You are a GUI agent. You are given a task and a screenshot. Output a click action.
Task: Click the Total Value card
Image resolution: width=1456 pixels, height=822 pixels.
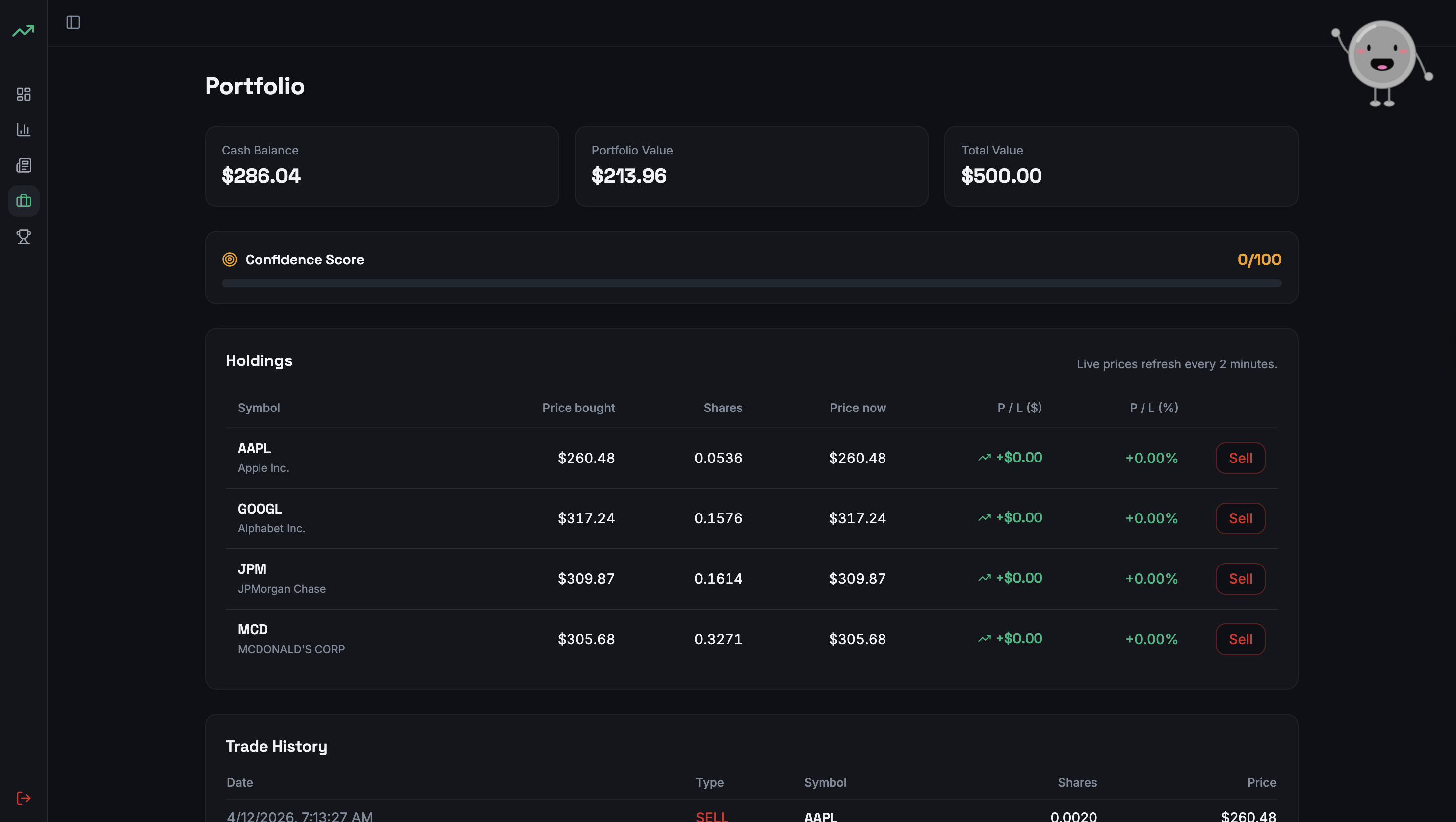pyautogui.click(x=1121, y=166)
